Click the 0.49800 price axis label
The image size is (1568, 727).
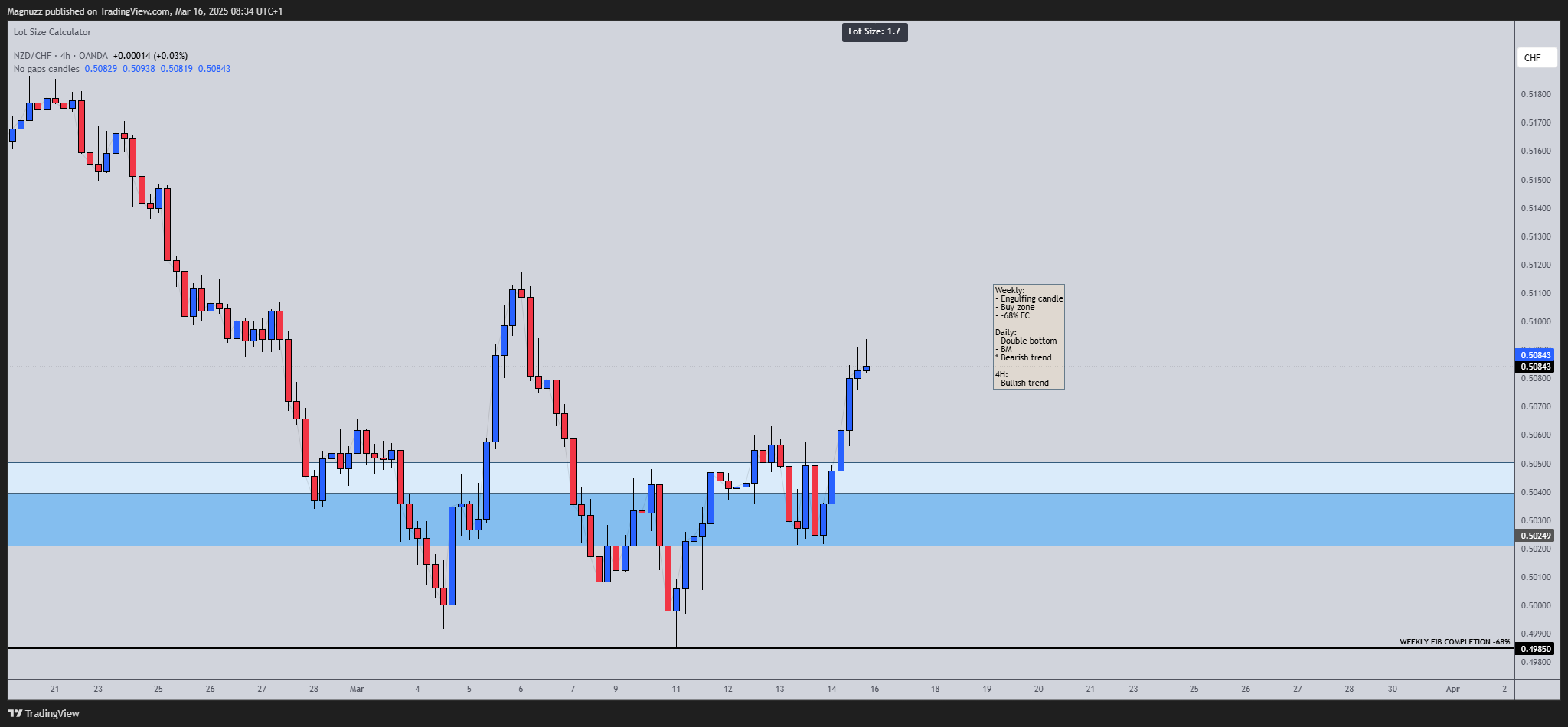pyautogui.click(x=1536, y=662)
